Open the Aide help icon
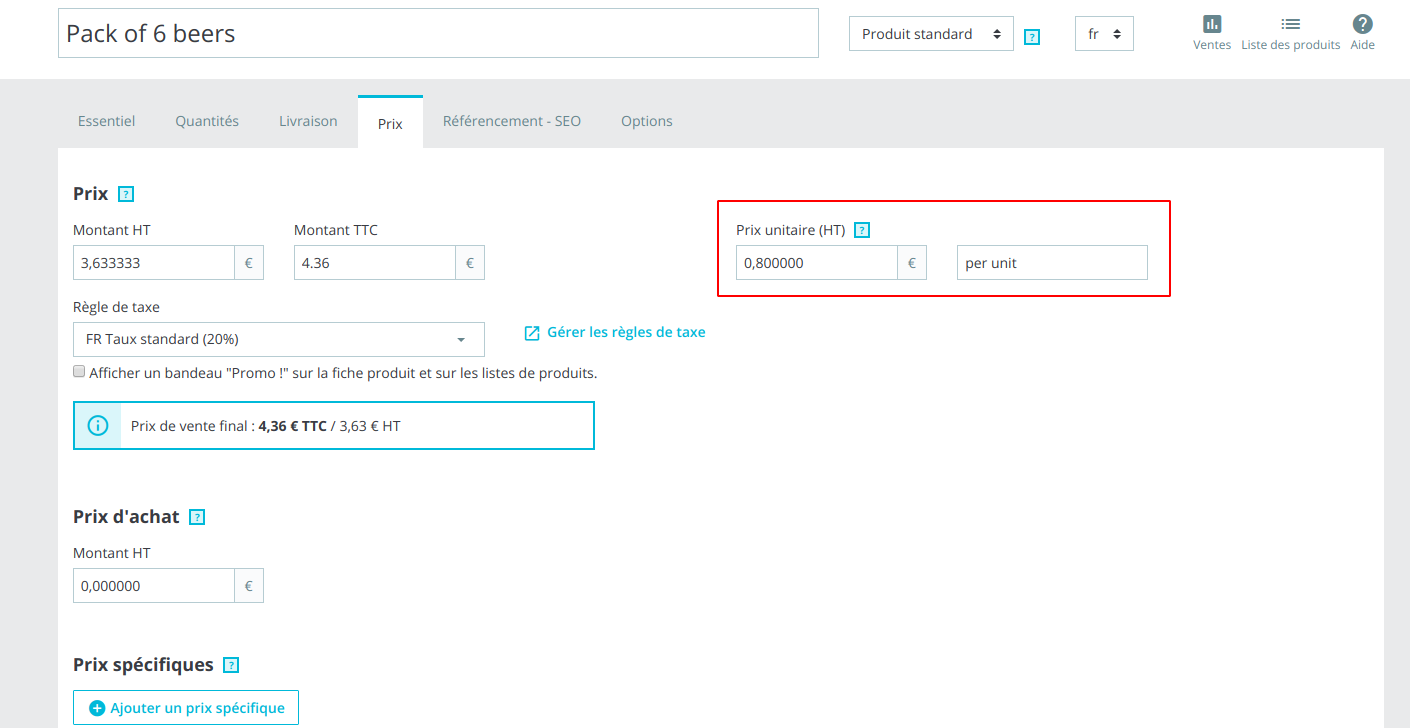 click(1362, 24)
